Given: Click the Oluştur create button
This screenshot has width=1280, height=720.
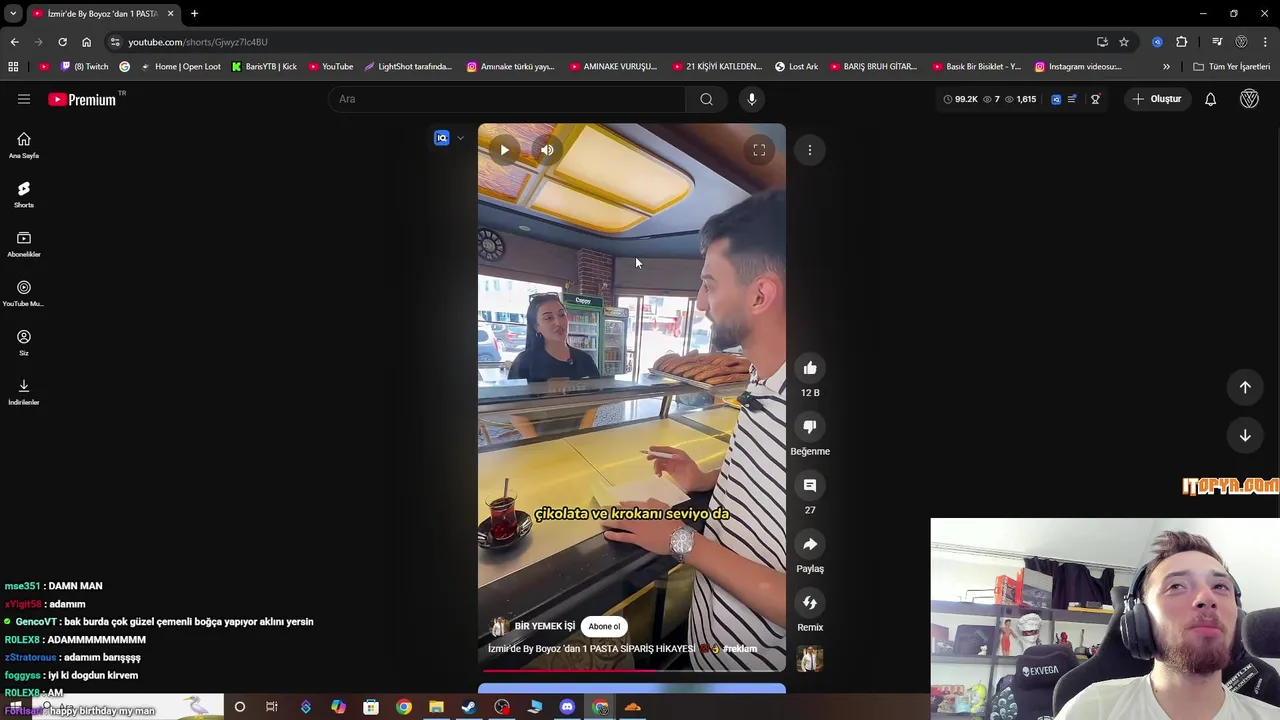Looking at the screenshot, I should tap(1156, 99).
